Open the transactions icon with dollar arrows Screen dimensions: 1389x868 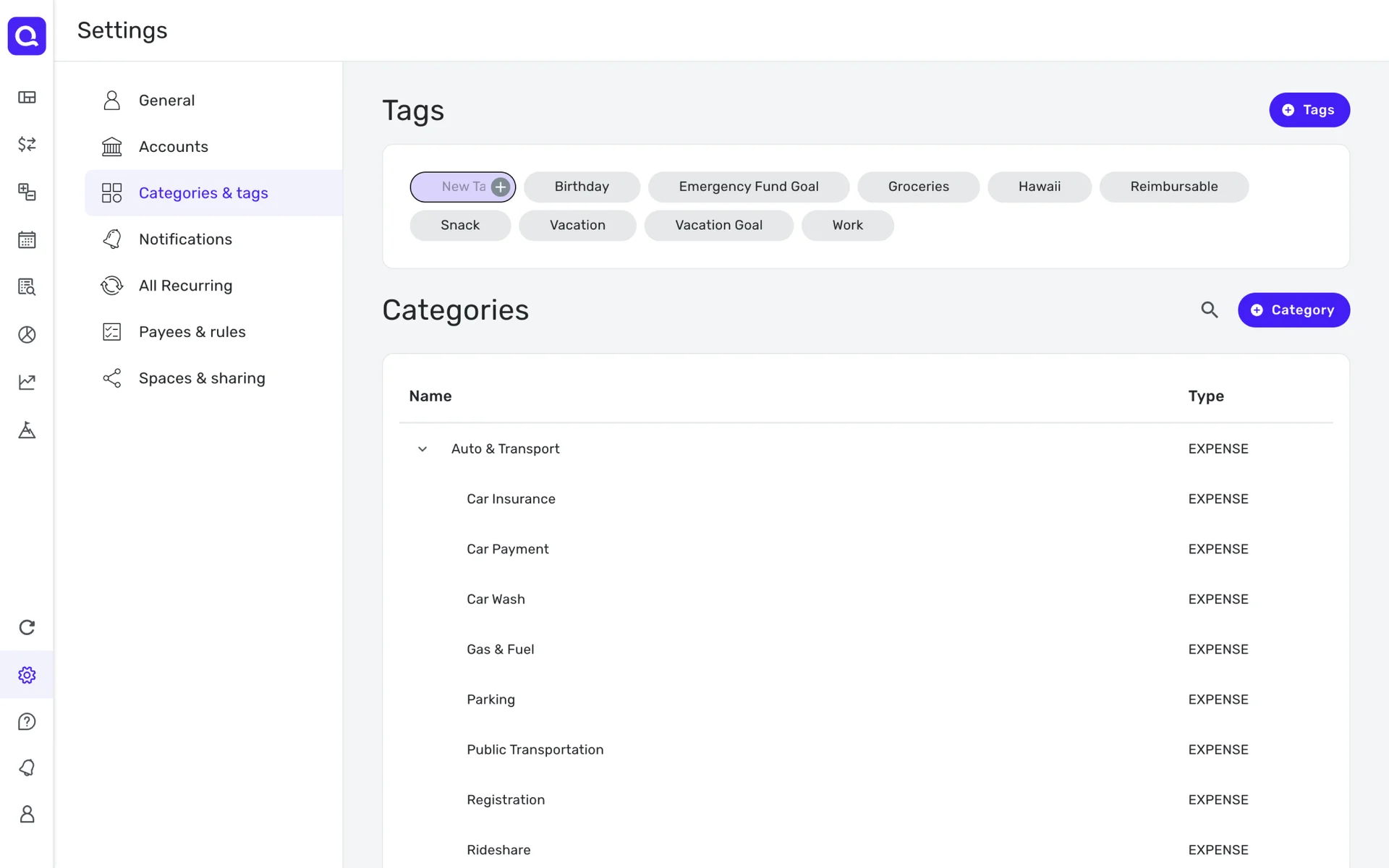[x=27, y=144]
